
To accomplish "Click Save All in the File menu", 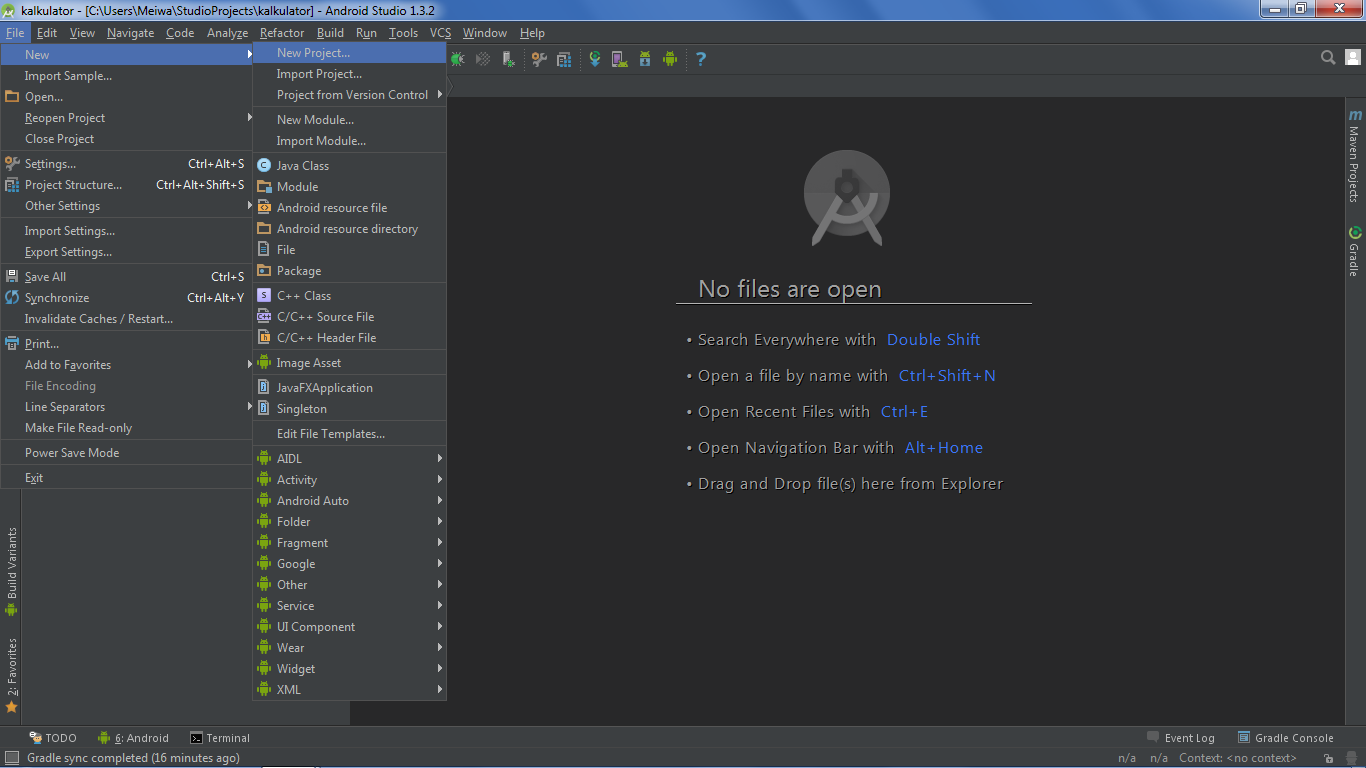I will tap(126, 277).
